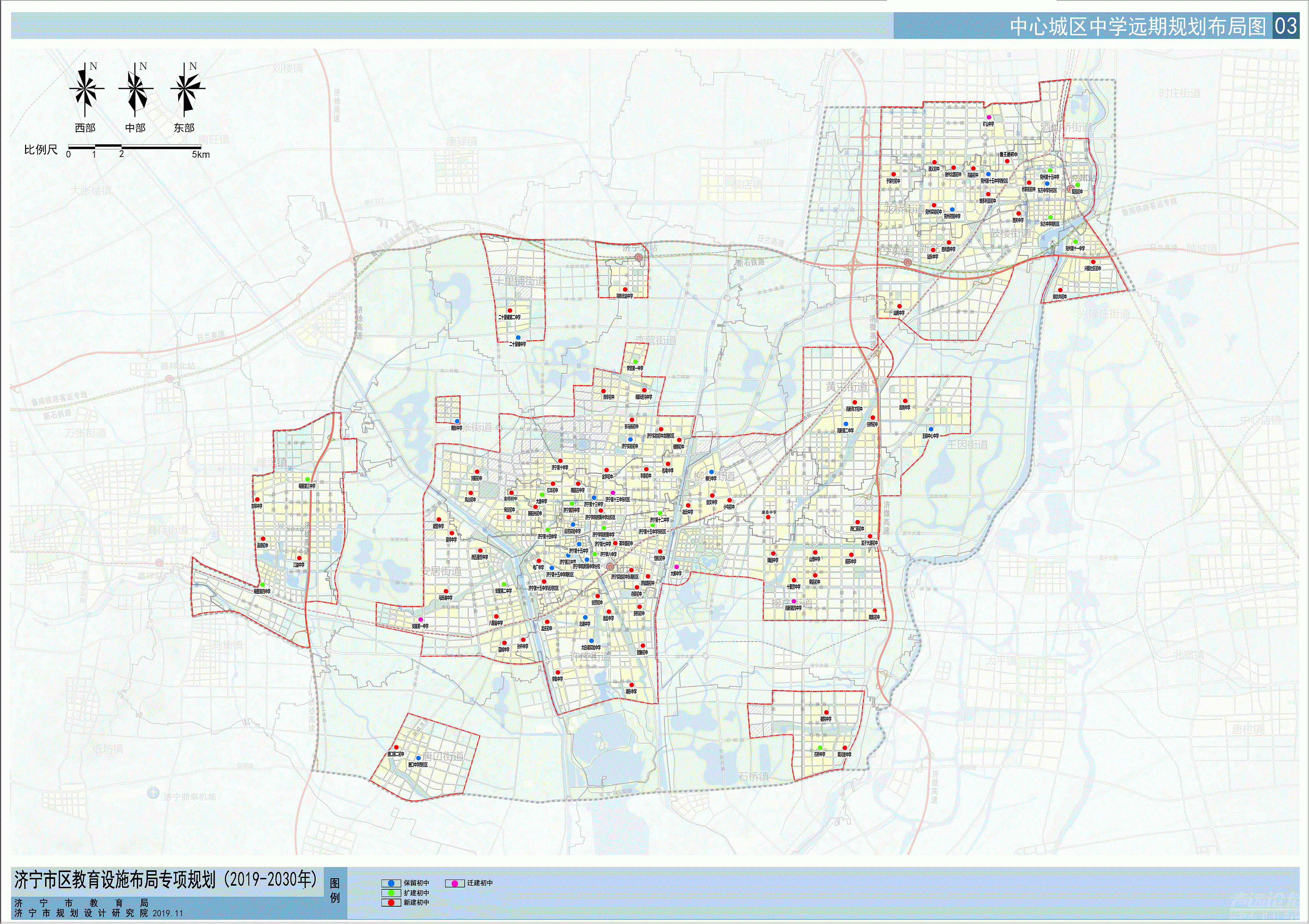
Task: Click the red dot for 济宁实验初中龙翔校区
Action: (x=661, y=429)
